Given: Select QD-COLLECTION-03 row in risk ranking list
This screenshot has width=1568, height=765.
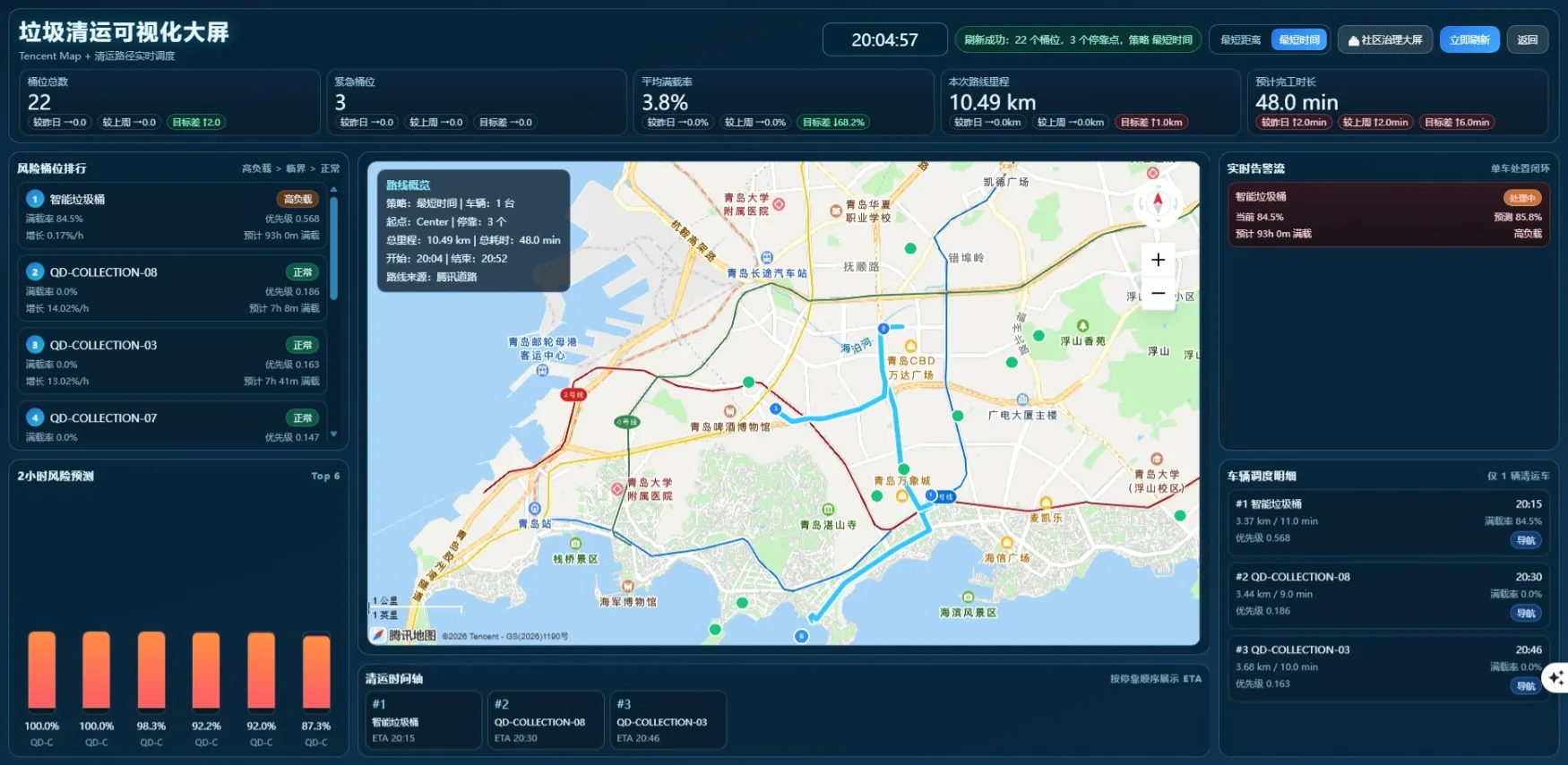Looking at the screenshot, I should (172, 361).
